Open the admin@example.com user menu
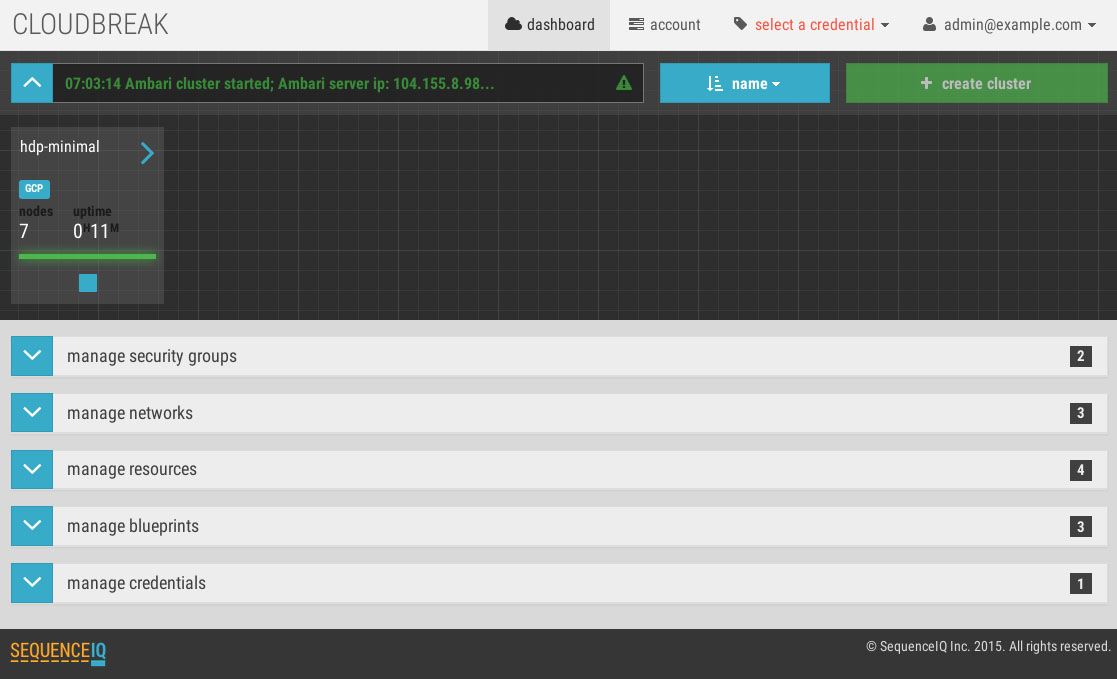 tap(1009, 25)
